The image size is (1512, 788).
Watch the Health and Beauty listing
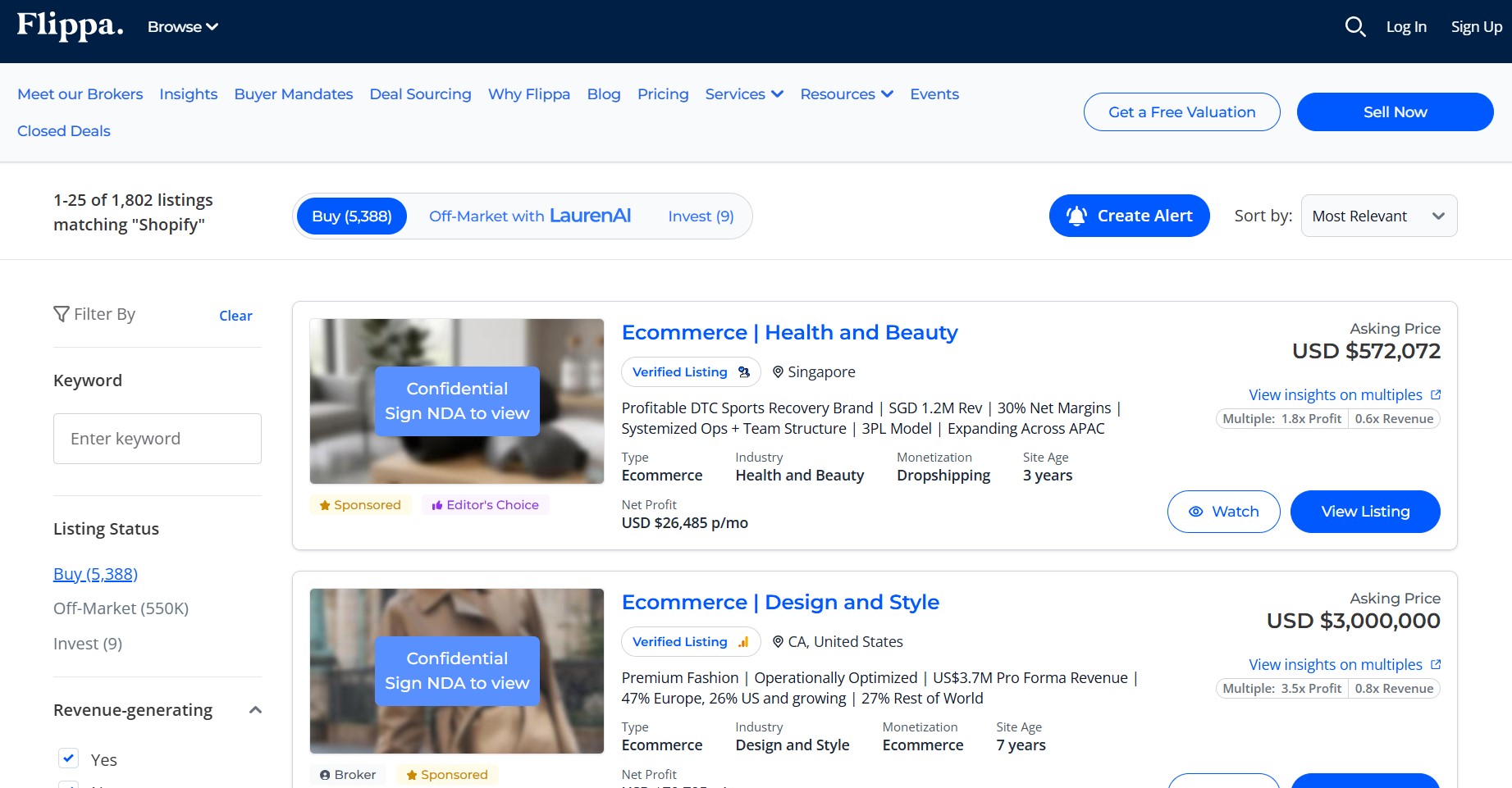point(1224,512)
